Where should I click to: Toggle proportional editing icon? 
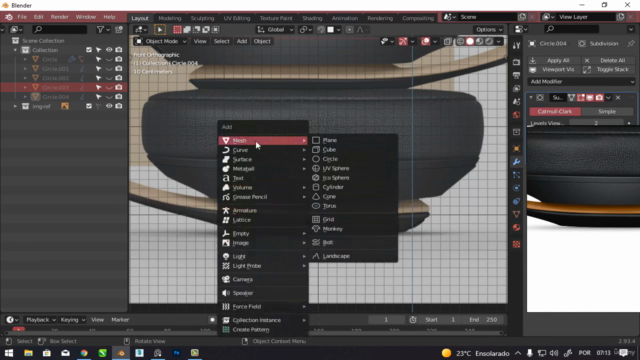click(x=349, y=29)
